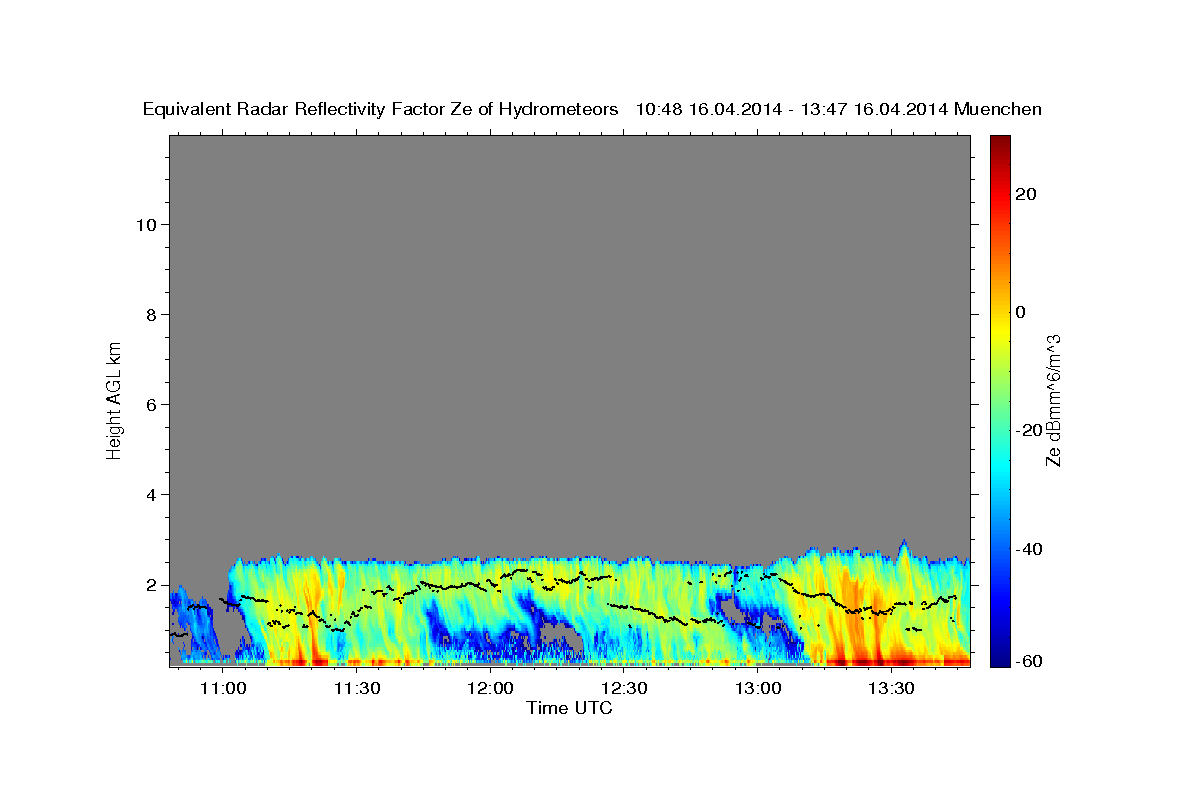Click the '12:30' time tick label
1200x800 pixels.
tap(624, 689)
